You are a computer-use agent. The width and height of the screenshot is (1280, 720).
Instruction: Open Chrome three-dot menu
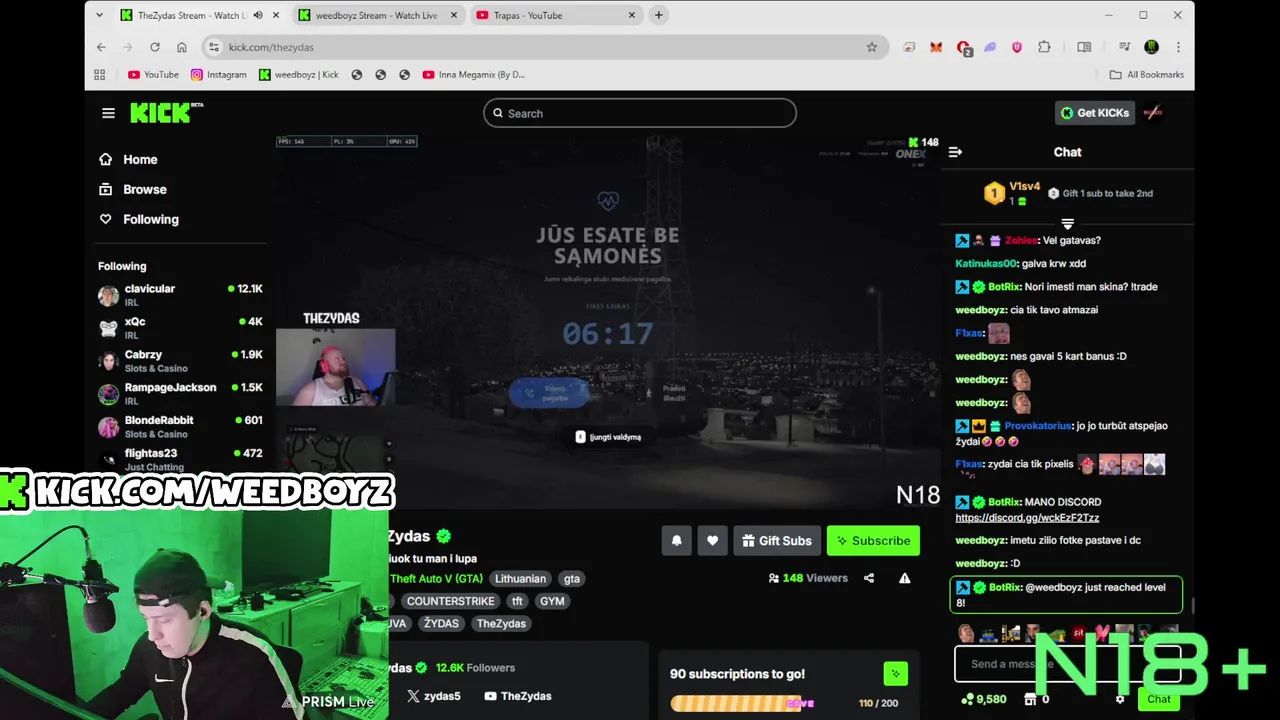pos(1178,47)
